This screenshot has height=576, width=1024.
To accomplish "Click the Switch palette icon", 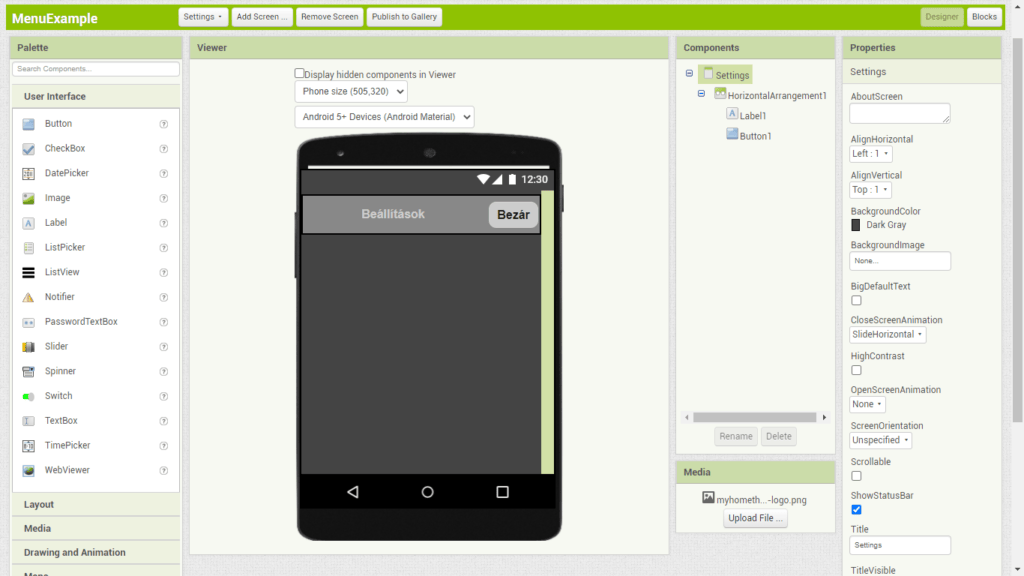I will point(28,396).
